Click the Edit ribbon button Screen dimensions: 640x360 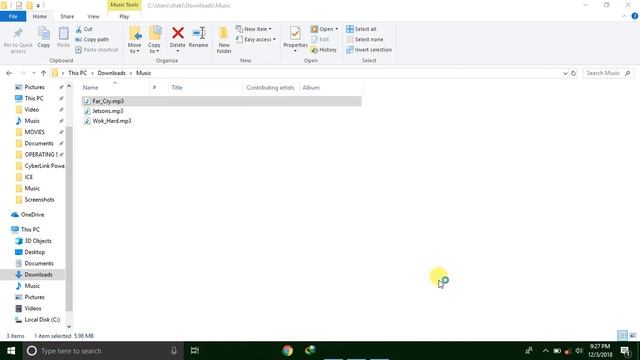(x=320, y=40)
